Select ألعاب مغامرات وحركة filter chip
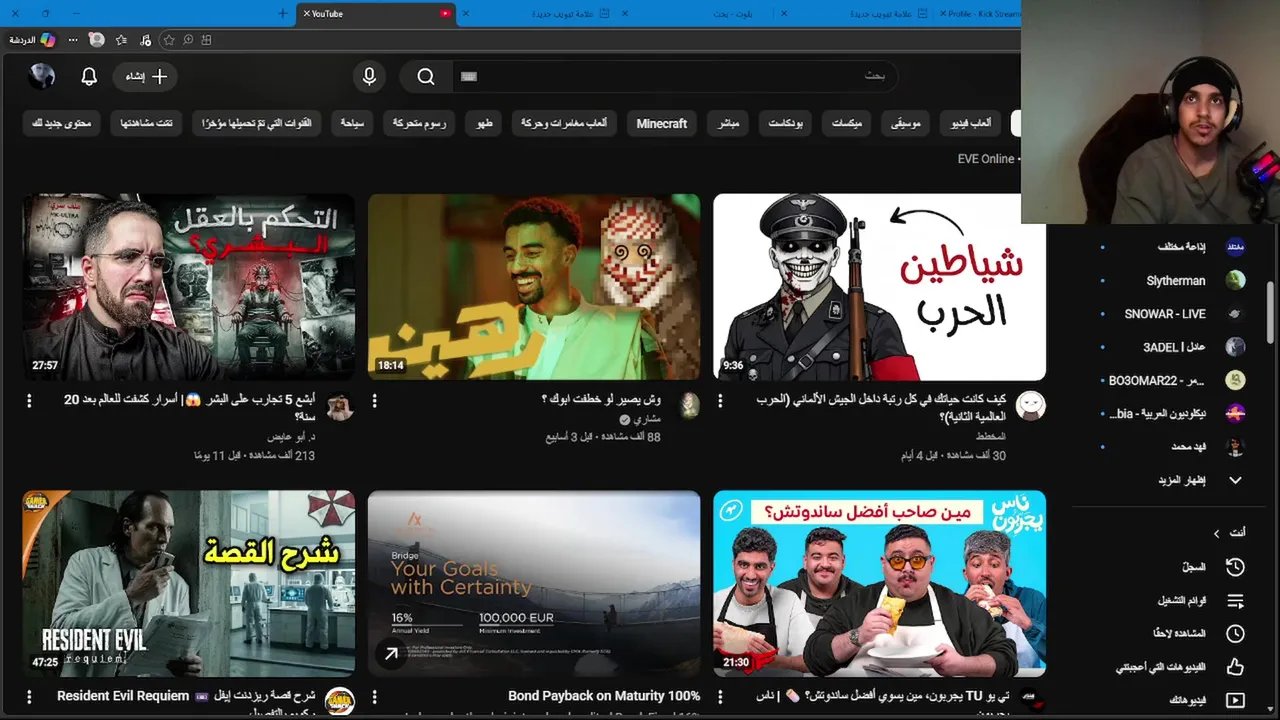1280x720 pixels. pos(564,123)
